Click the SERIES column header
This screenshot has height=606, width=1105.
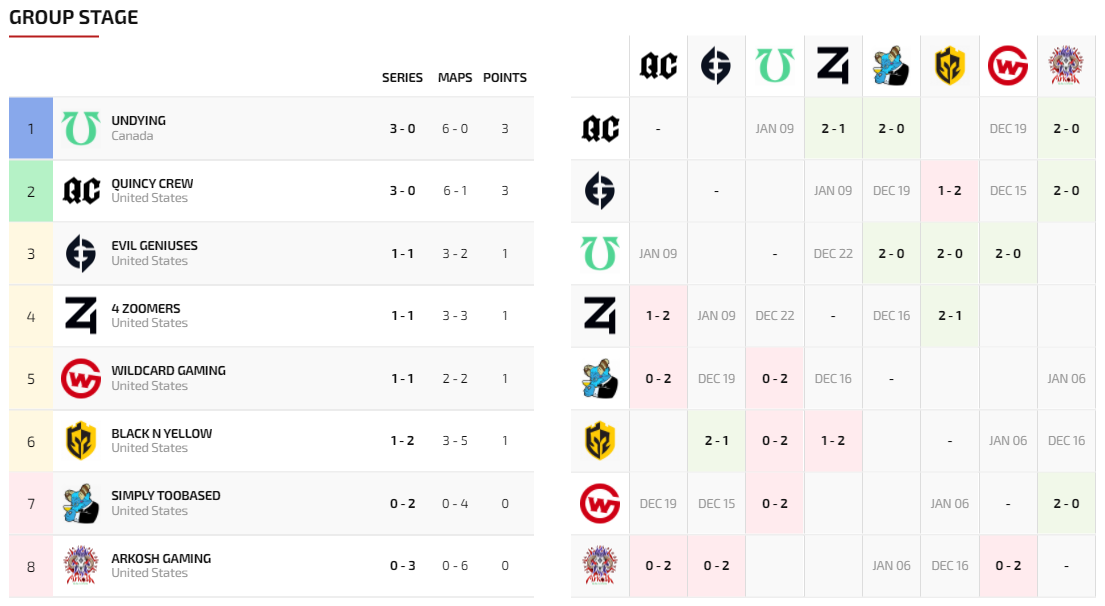[402, 78]
